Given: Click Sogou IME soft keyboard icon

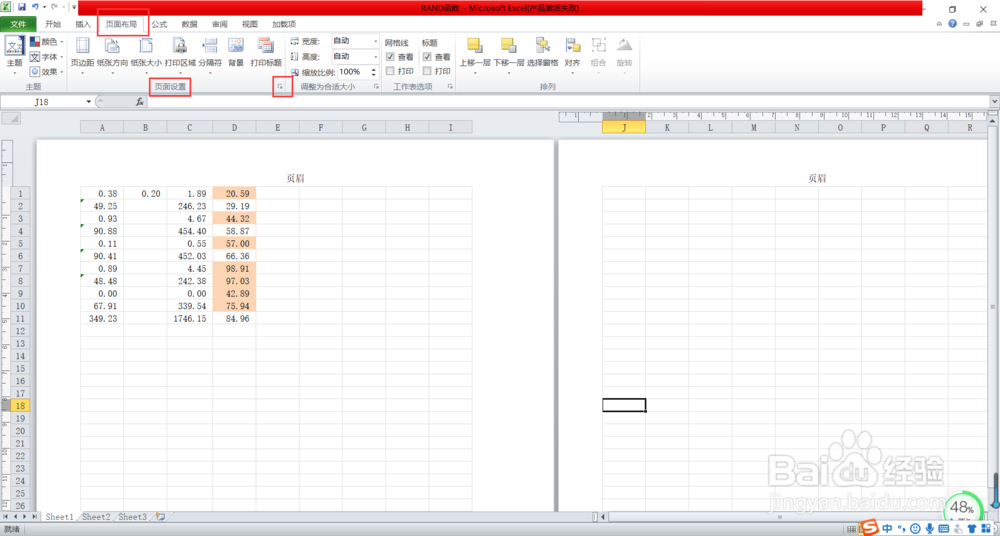Looking at the screenshot, I should pos(945,528).
